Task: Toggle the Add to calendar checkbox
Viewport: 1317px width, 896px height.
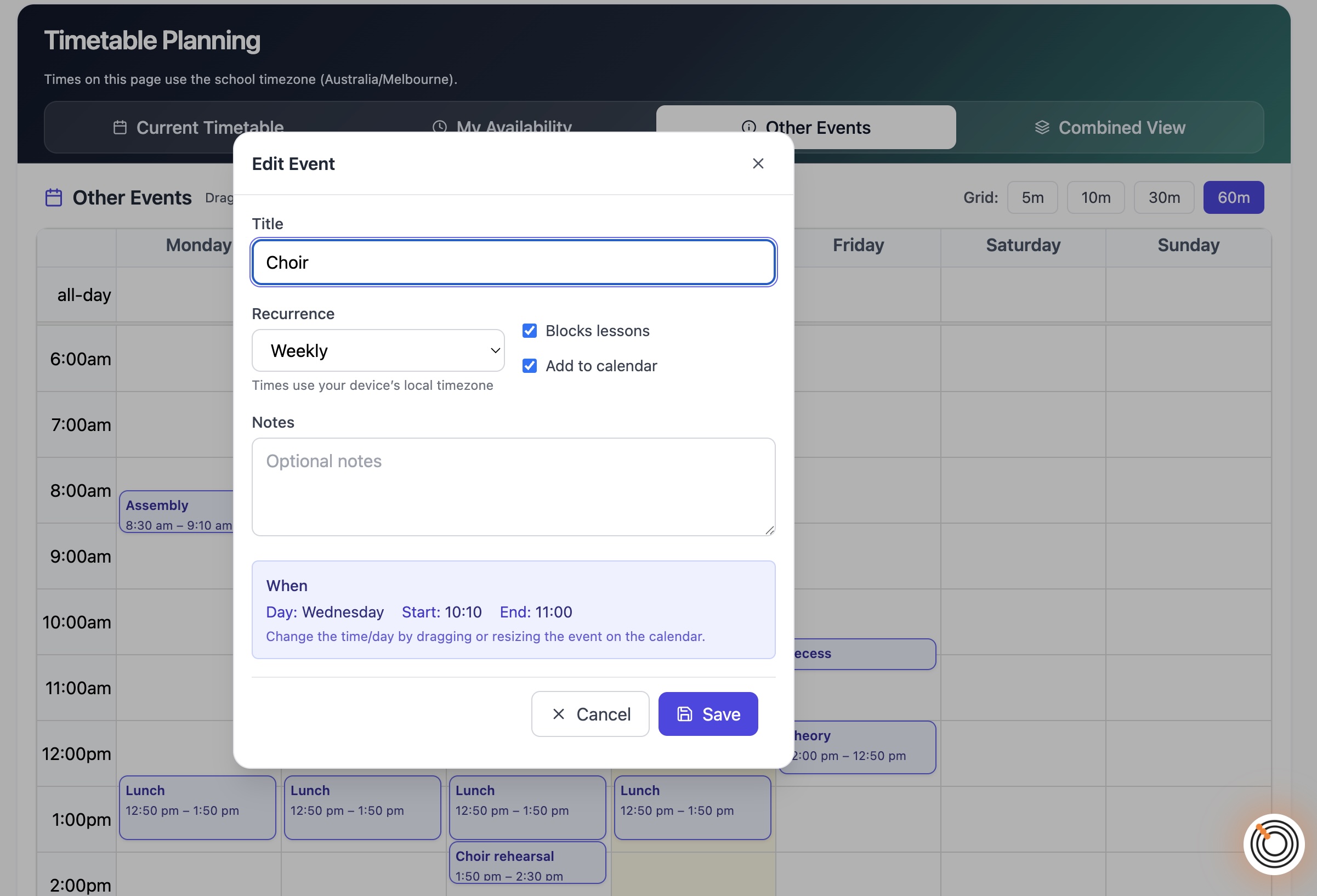Action: point(529,366)
